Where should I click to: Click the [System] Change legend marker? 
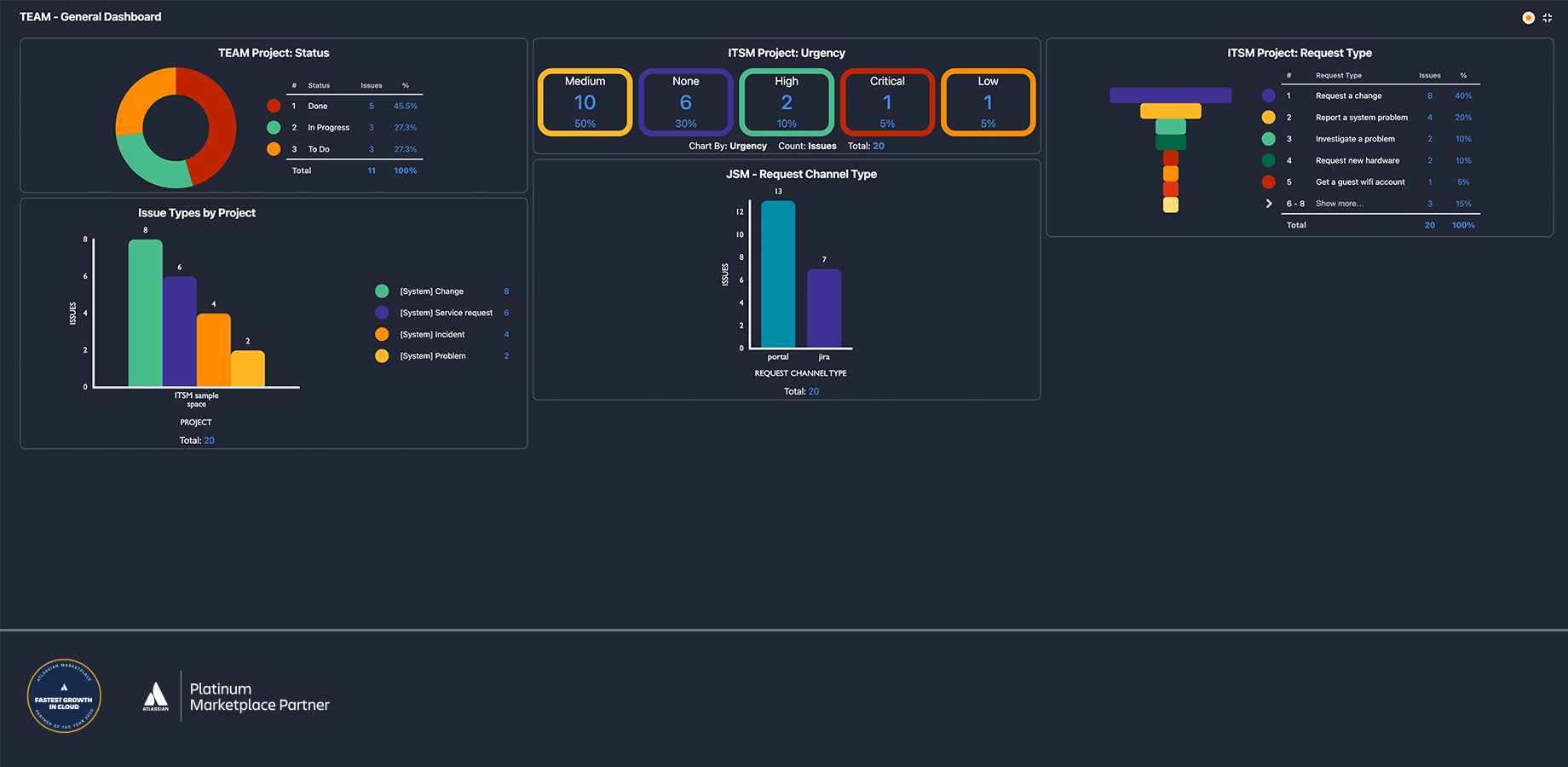coord(382,291)
